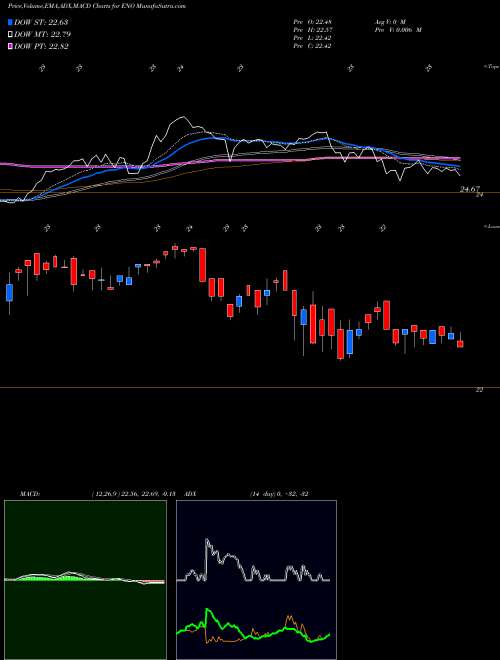The width and height of the screenshot is (500, 660).
Task: Click the MACD (12,26,9) parameter values
Action: (136, 494)
